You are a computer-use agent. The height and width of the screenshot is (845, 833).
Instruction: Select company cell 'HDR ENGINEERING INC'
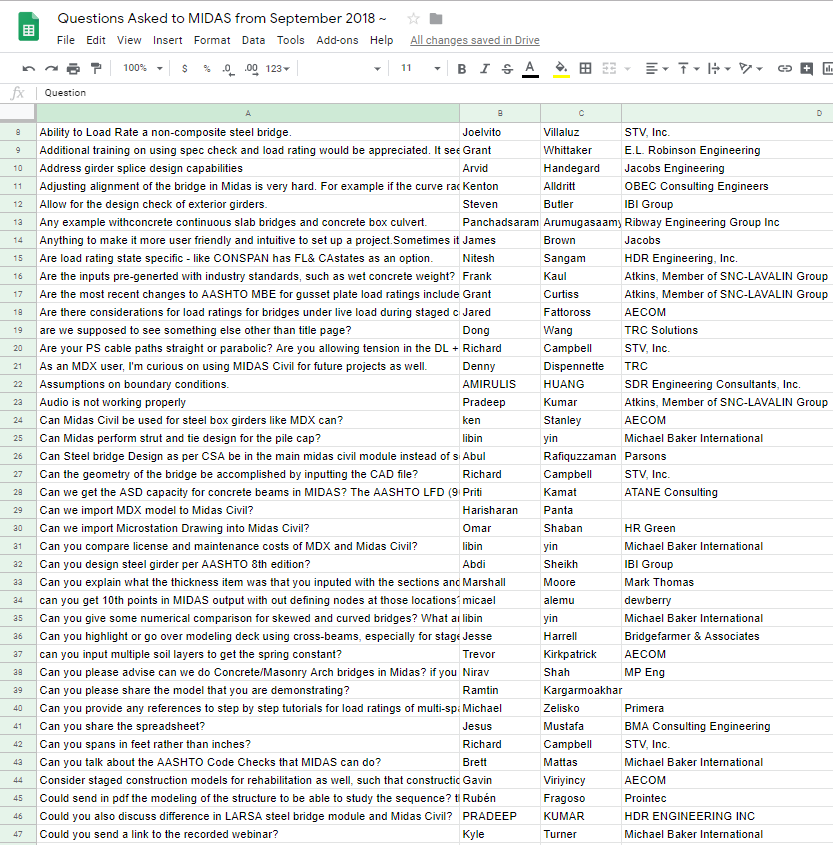727,816
